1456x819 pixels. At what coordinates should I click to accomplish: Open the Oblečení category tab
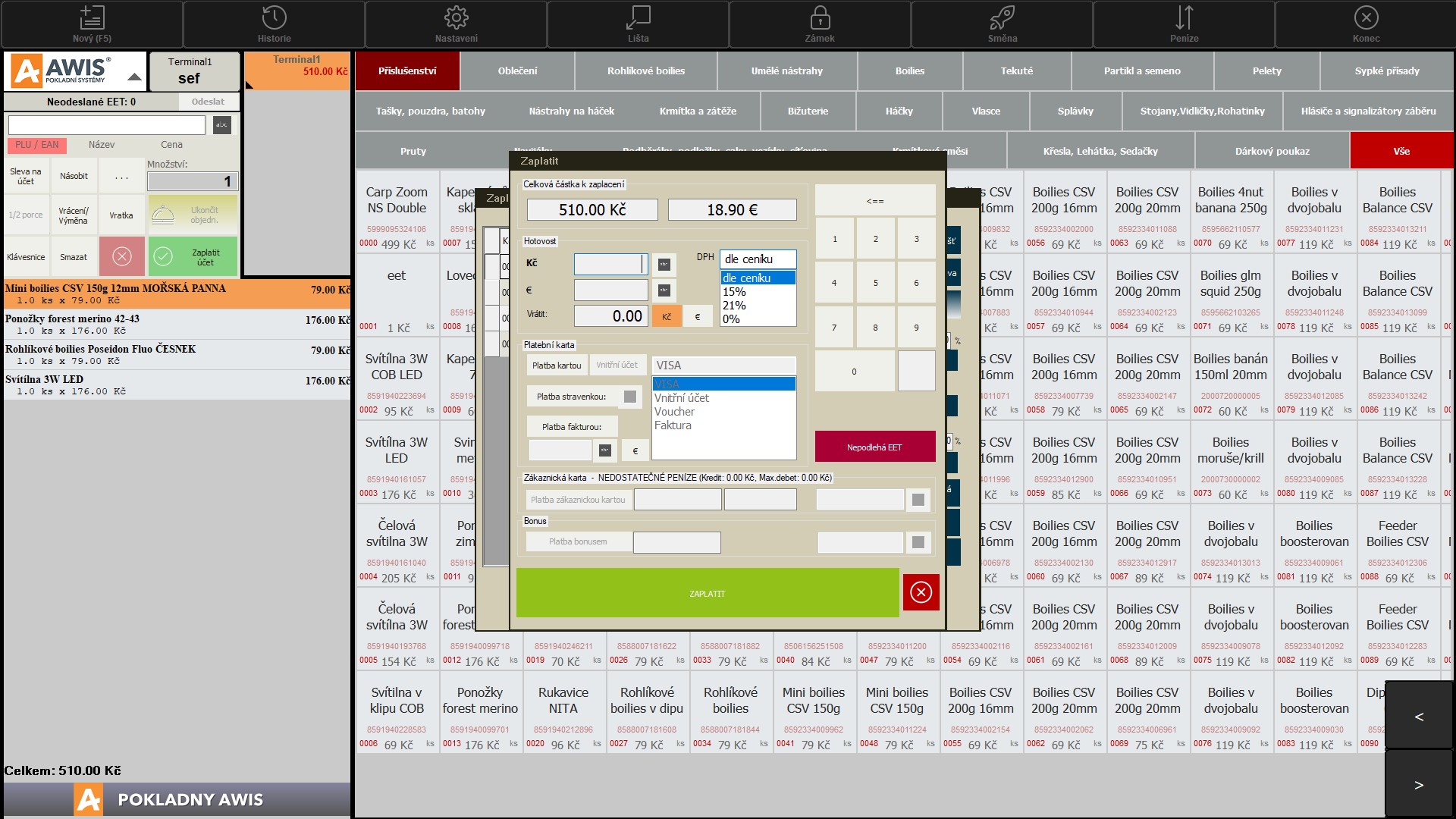click(517, 71)
